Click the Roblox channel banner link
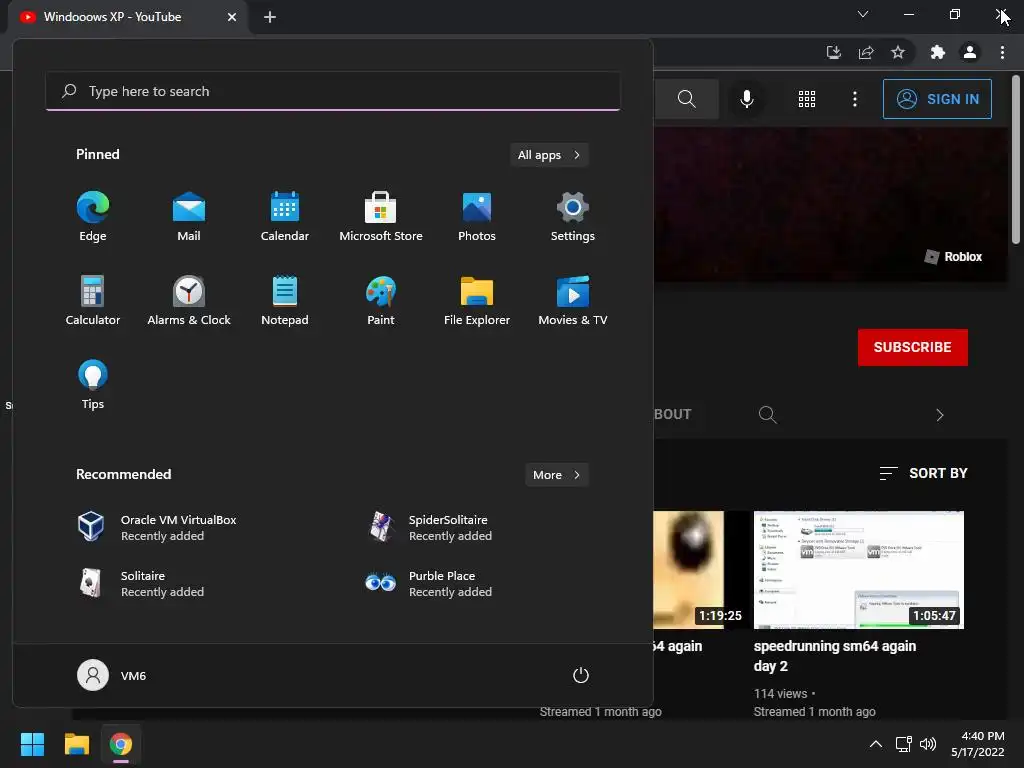The image size is (1024, 768). point(953,257)
